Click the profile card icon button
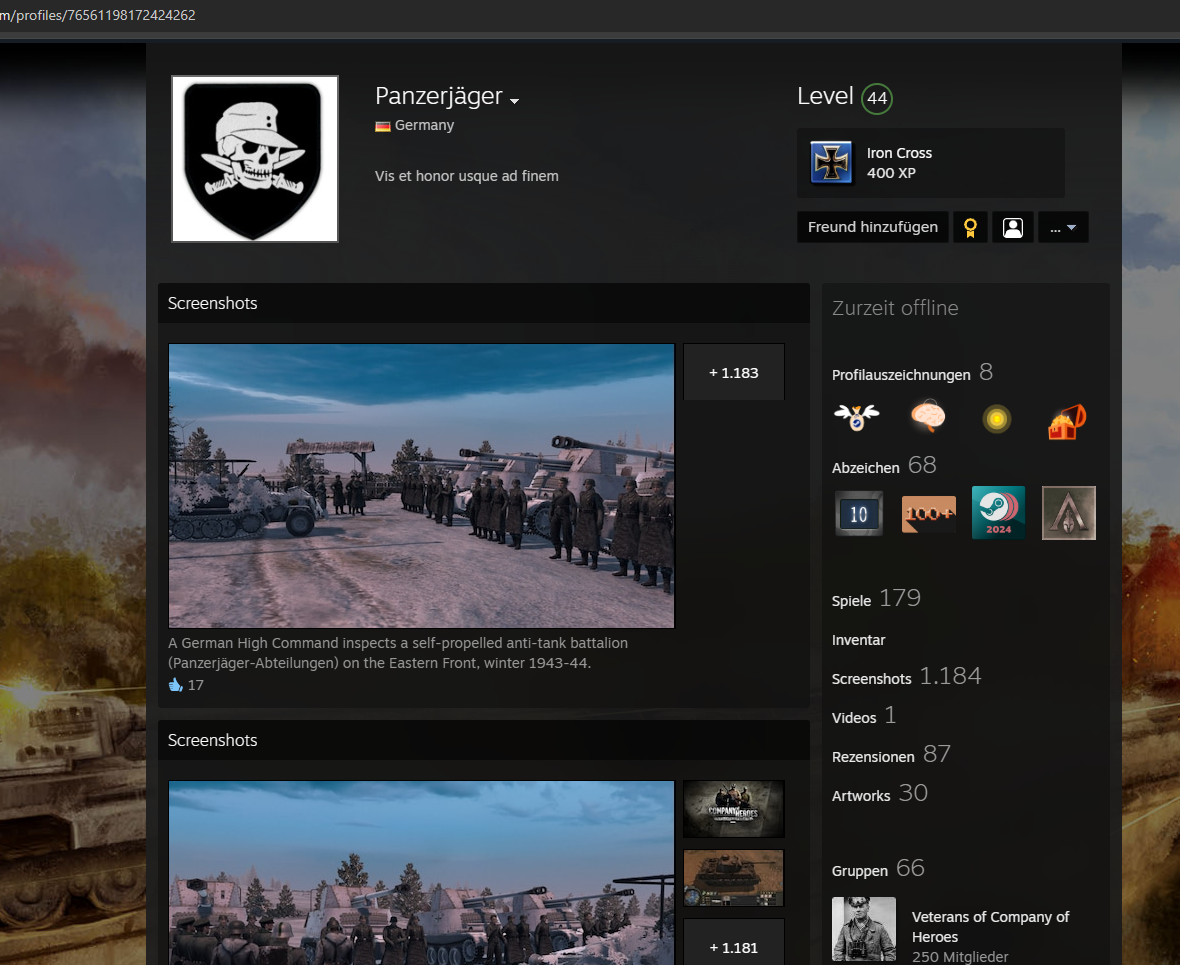The image size is (1180, 965). pyautogui.click(x=1012, y=227)
